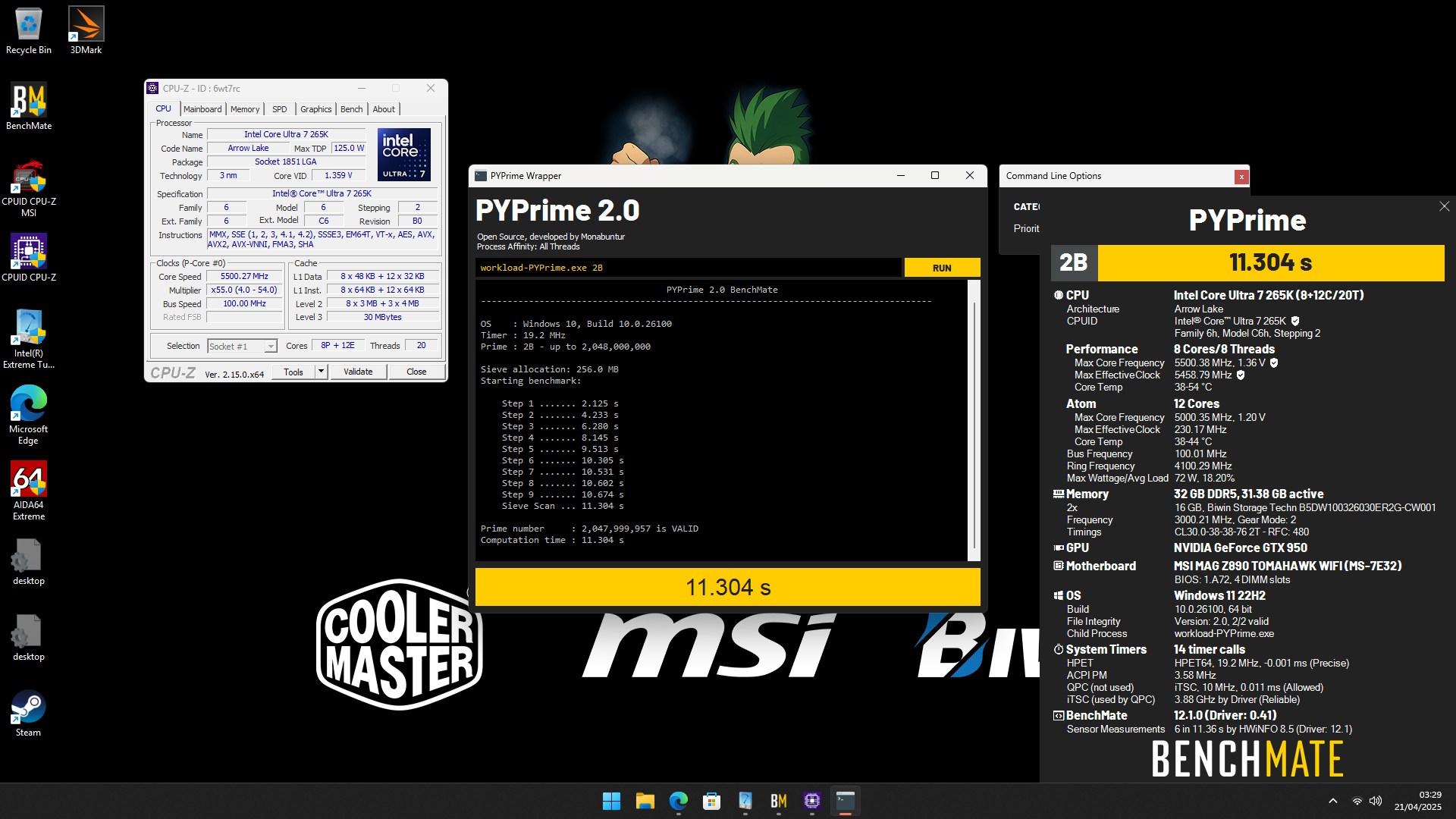Open the CPUID CPU-Z MSI shortcut
The width and height of the screenshot is (1456, 819).
29,187
